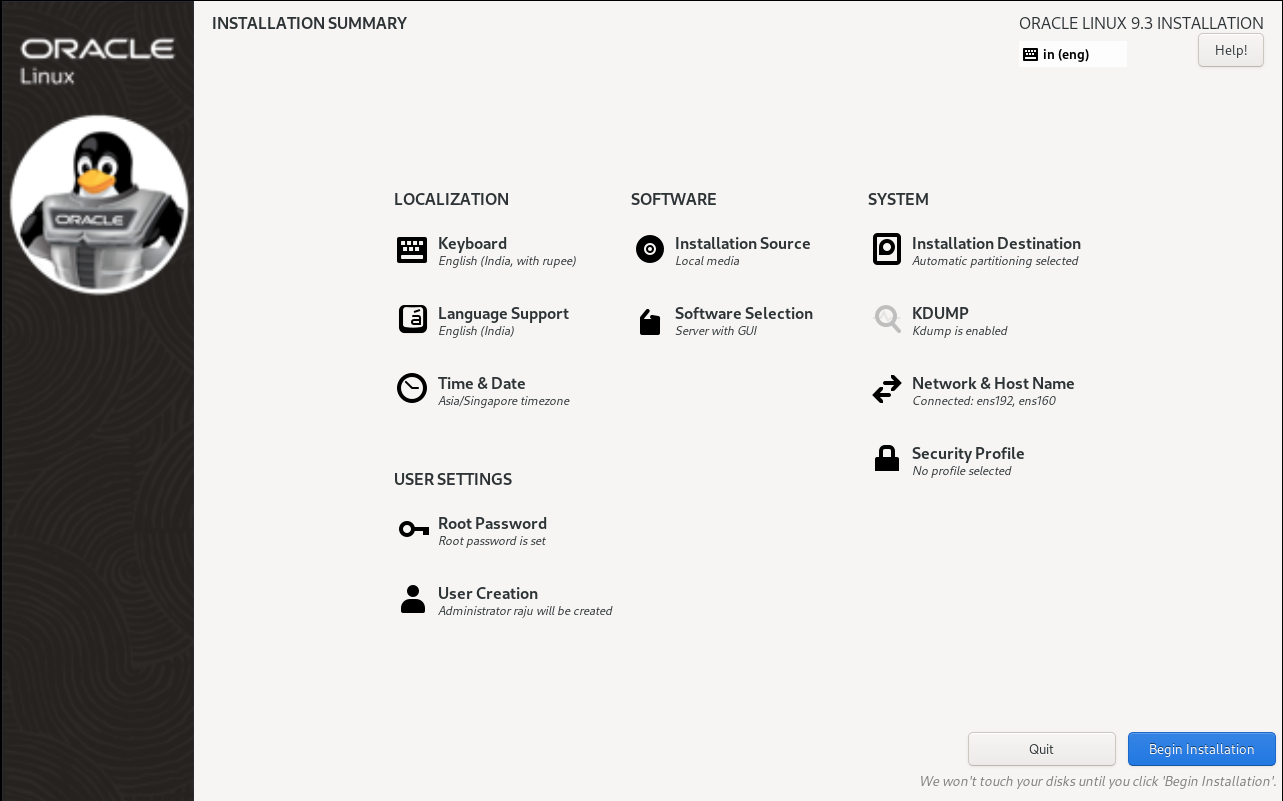Open the Root Password key icon
Screen dimensions: 1283x801
pyautogui.click(x=413, y=529)
